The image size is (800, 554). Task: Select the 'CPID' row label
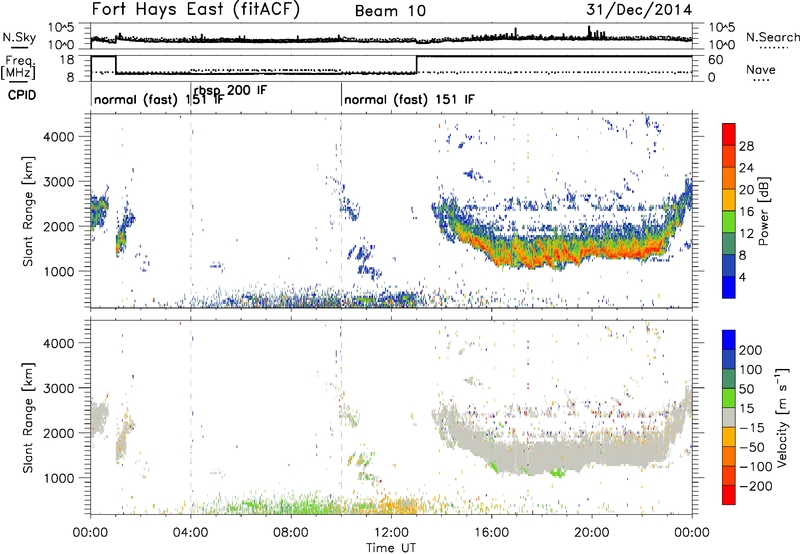pos(22,95)
